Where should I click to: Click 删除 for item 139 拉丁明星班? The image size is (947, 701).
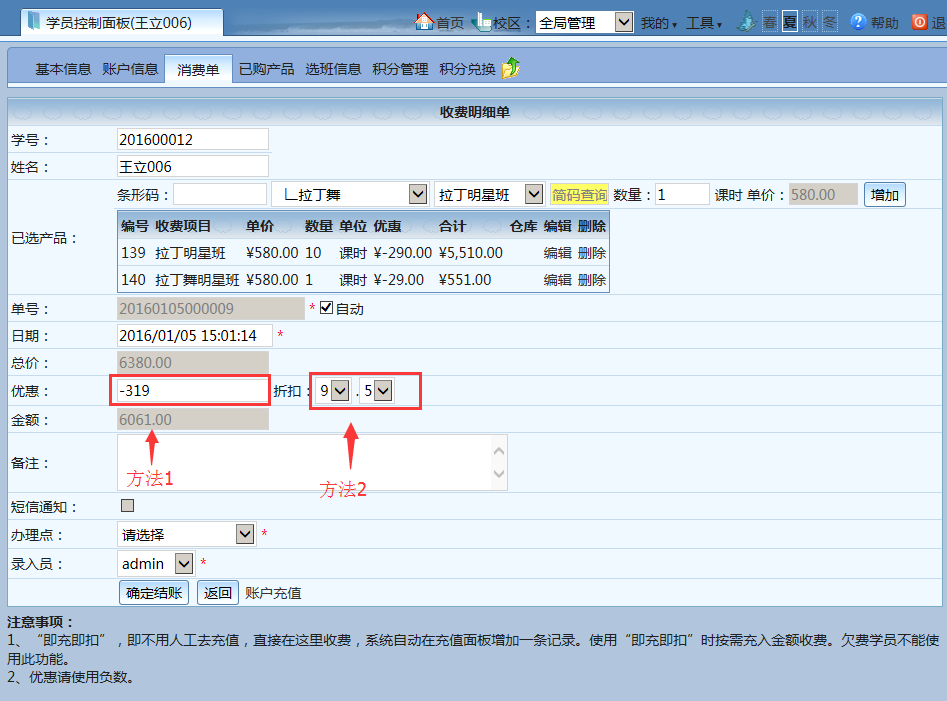point(592,252)
